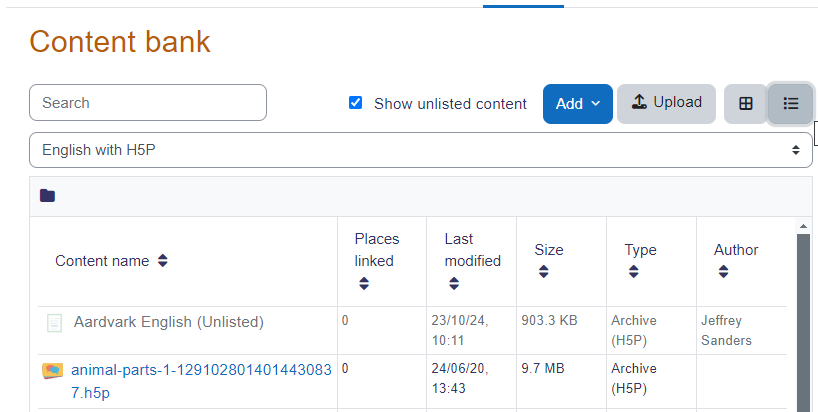Switch to grid view icon

click(x=745, y=104)
